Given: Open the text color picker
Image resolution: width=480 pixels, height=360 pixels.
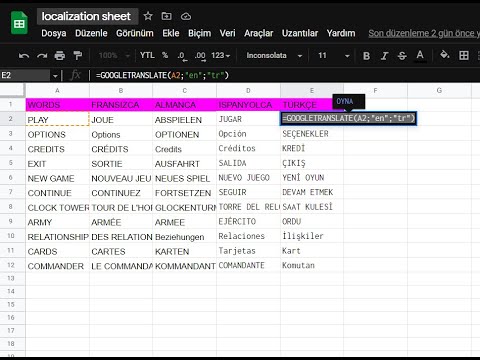Looking at the screenshot, I should point(420,56).
